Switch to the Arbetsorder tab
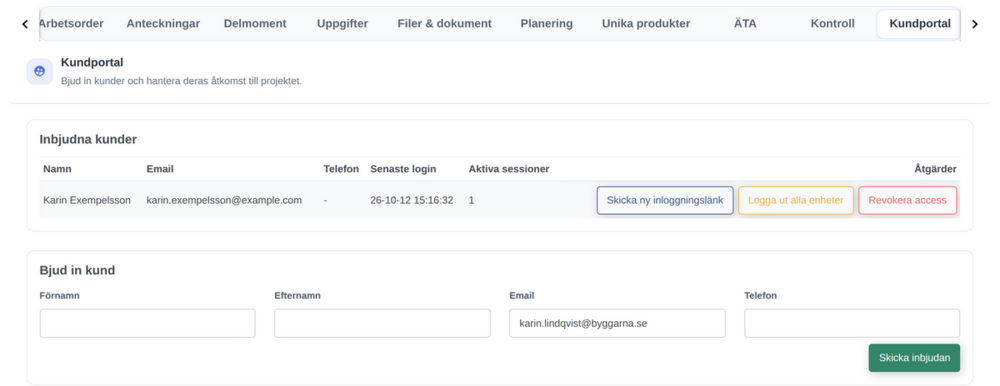The width and height of the screenshot is (1000, 386). point(71,24)
